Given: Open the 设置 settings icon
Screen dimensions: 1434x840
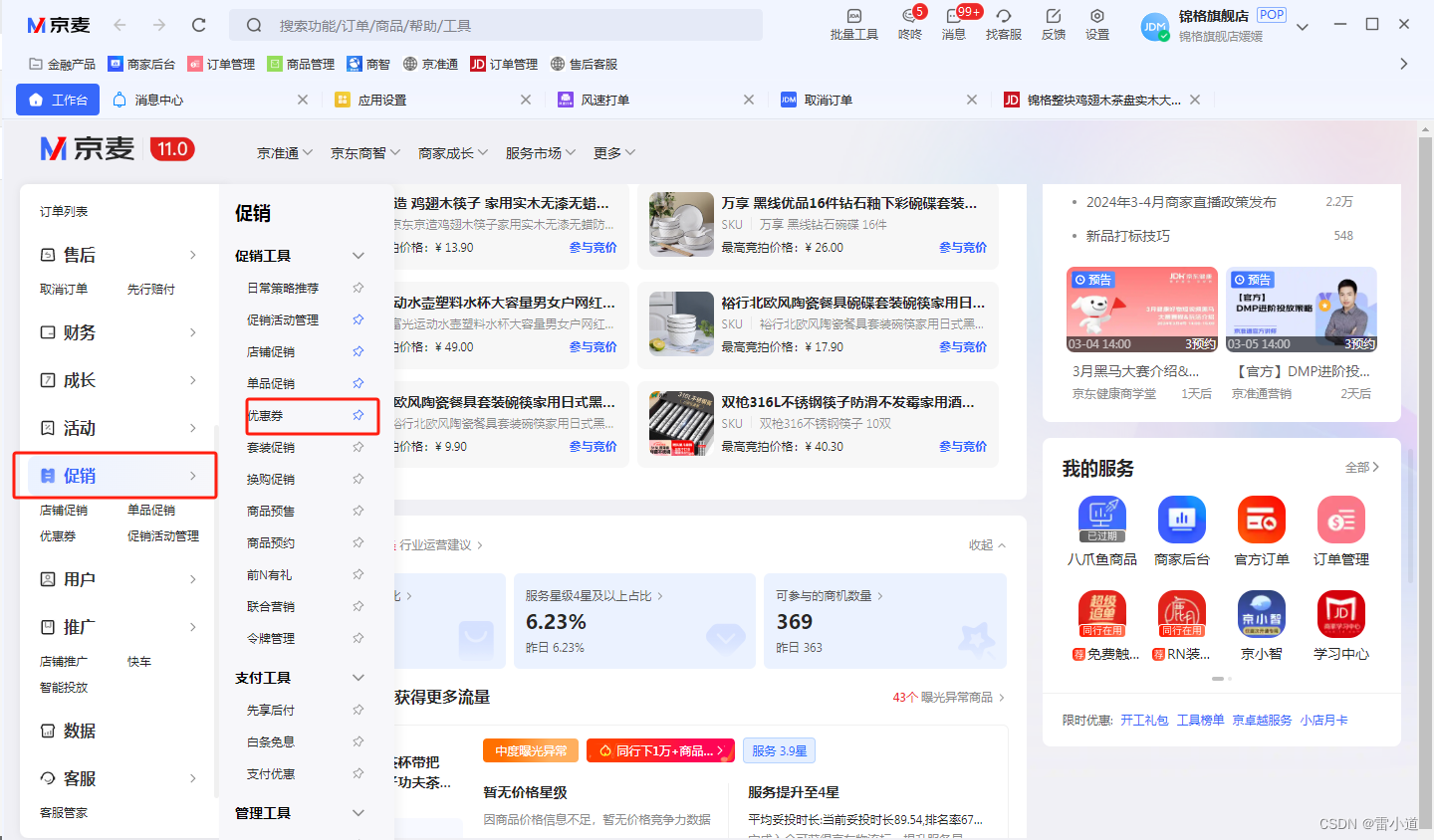Looking at the screenshot, I should [x=1097, y=24].
